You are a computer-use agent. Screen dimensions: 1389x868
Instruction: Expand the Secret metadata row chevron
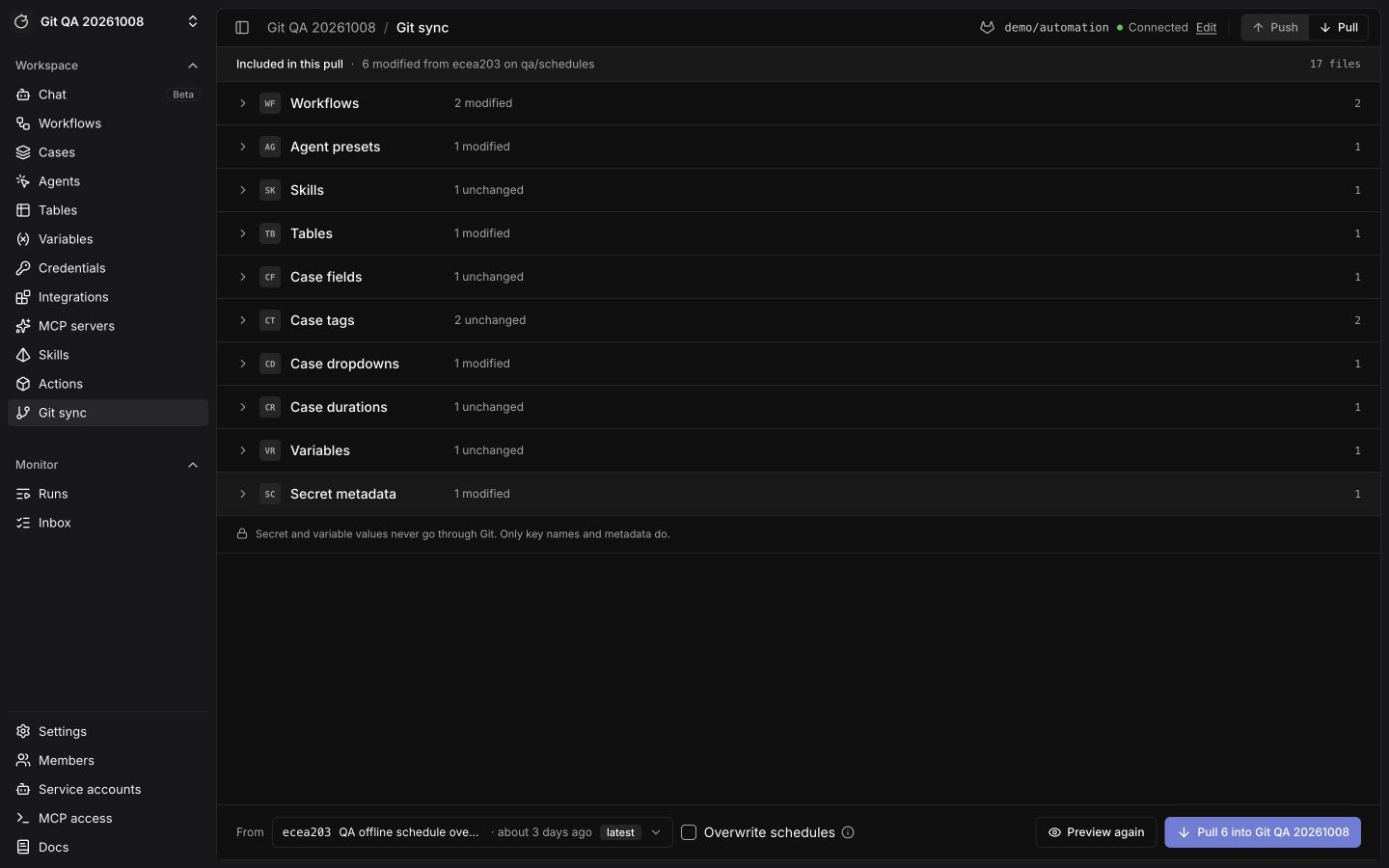[x=243, y=494]
